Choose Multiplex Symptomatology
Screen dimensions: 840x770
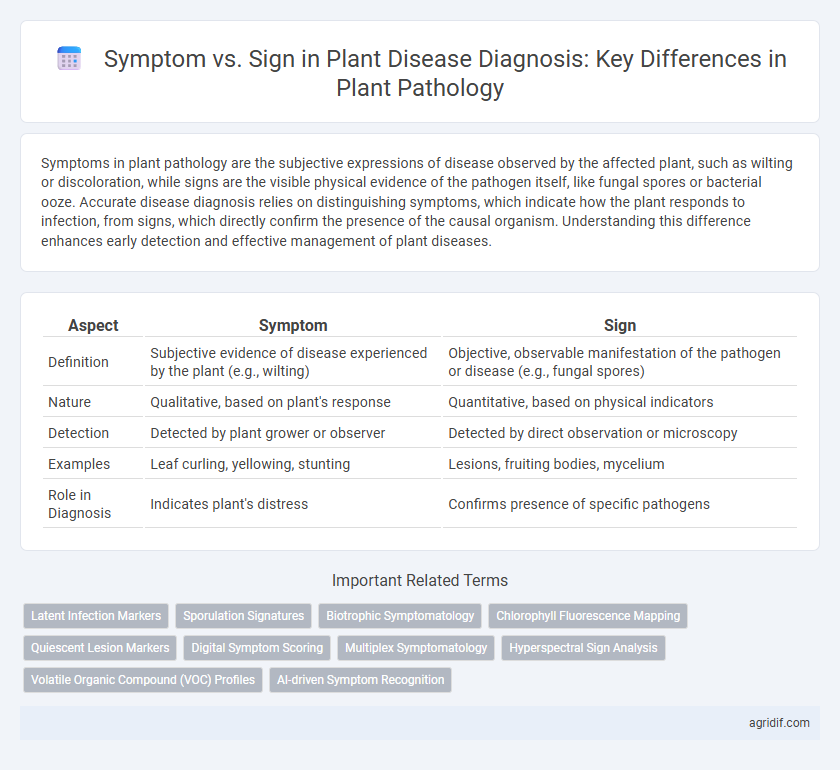pos(415,648)
